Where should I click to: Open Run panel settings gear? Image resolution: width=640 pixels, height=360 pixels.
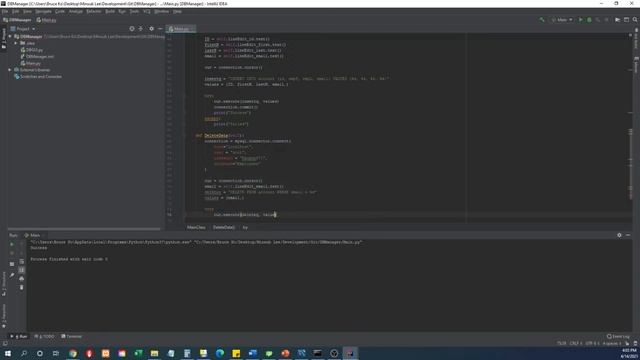619,235
